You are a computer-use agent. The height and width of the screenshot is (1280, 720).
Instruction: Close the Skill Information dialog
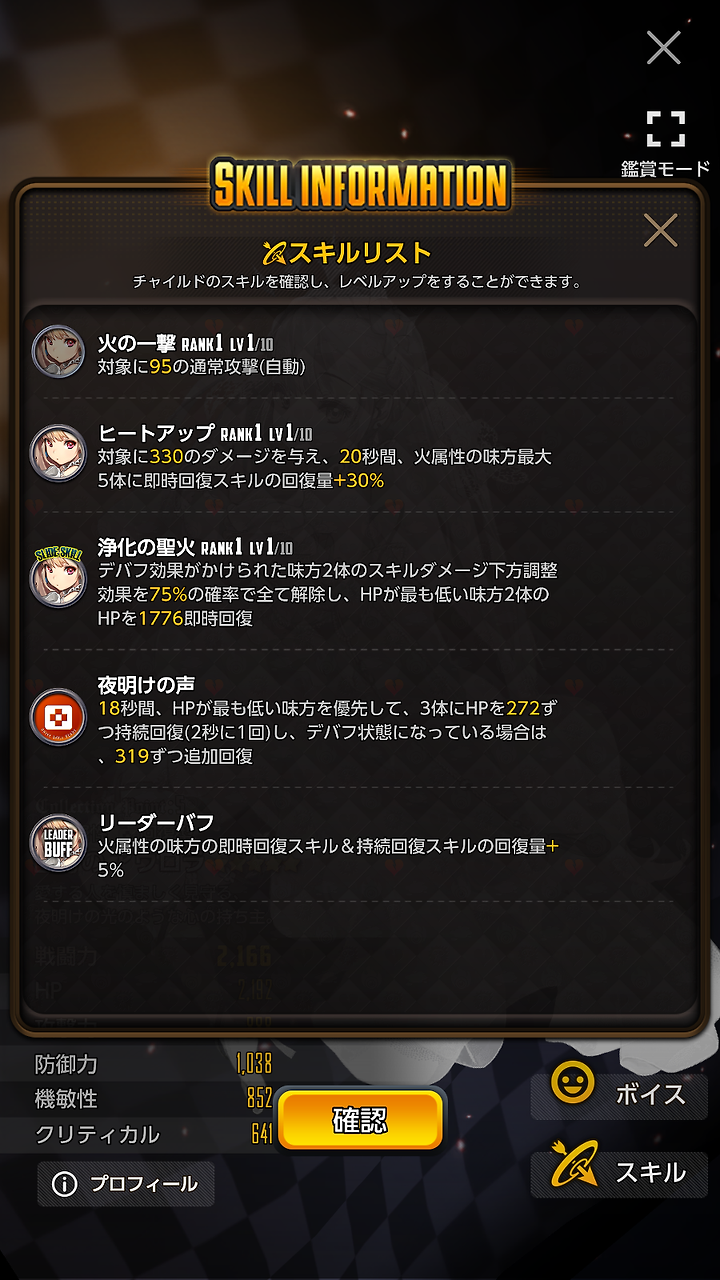click(x=661, y=231)
